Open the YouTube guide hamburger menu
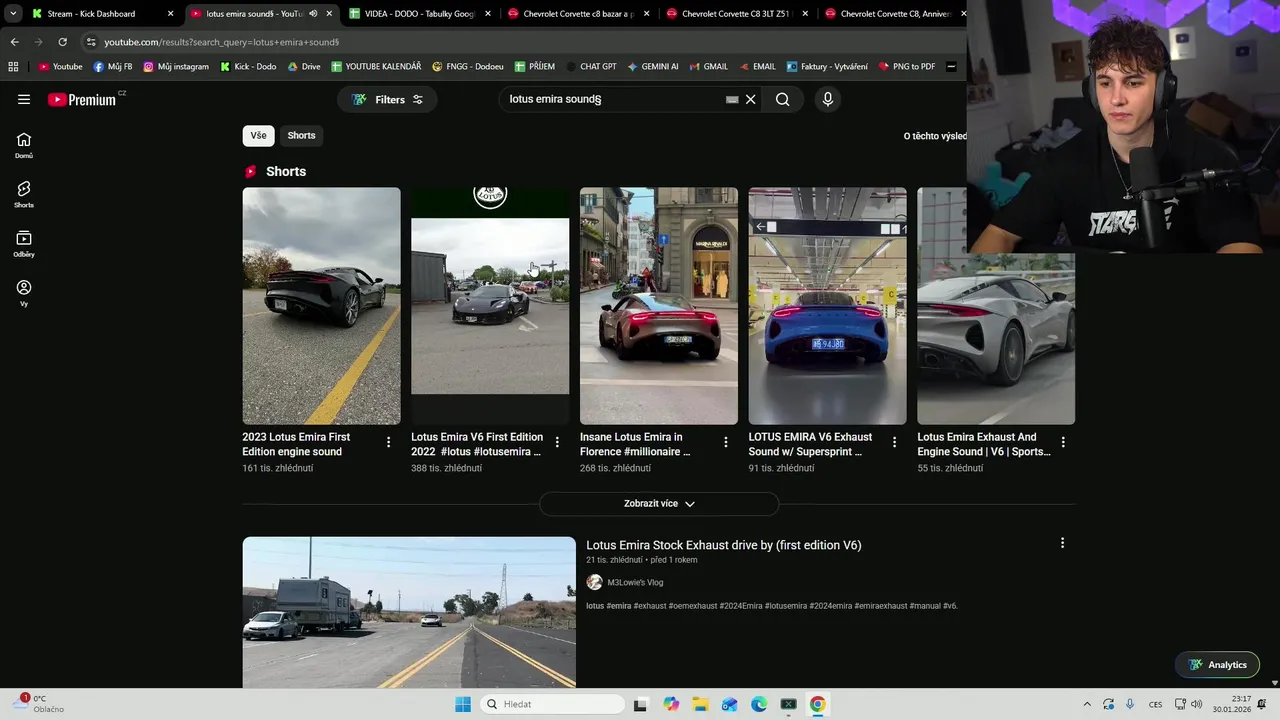Screen dimensions: 1280x720 [24, 99]
